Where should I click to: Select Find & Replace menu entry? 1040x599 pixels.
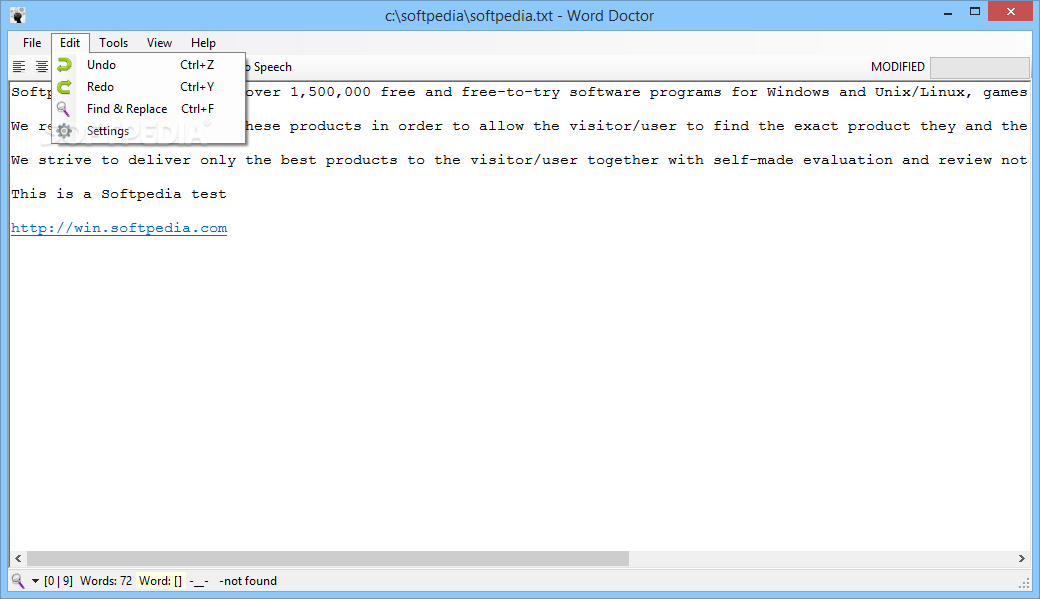(x=149, y=109)
